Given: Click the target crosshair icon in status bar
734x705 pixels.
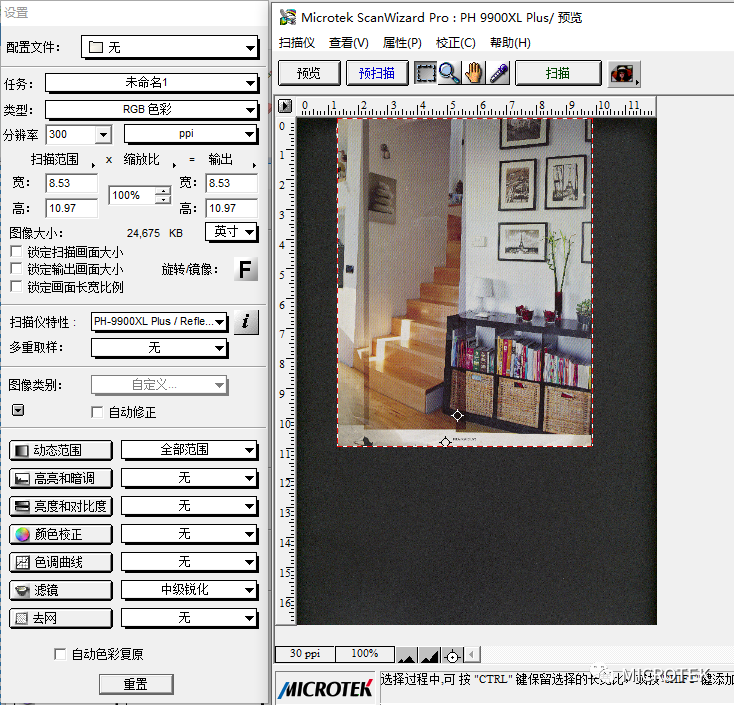Looking at the screenshot, I should click(452, 656).
